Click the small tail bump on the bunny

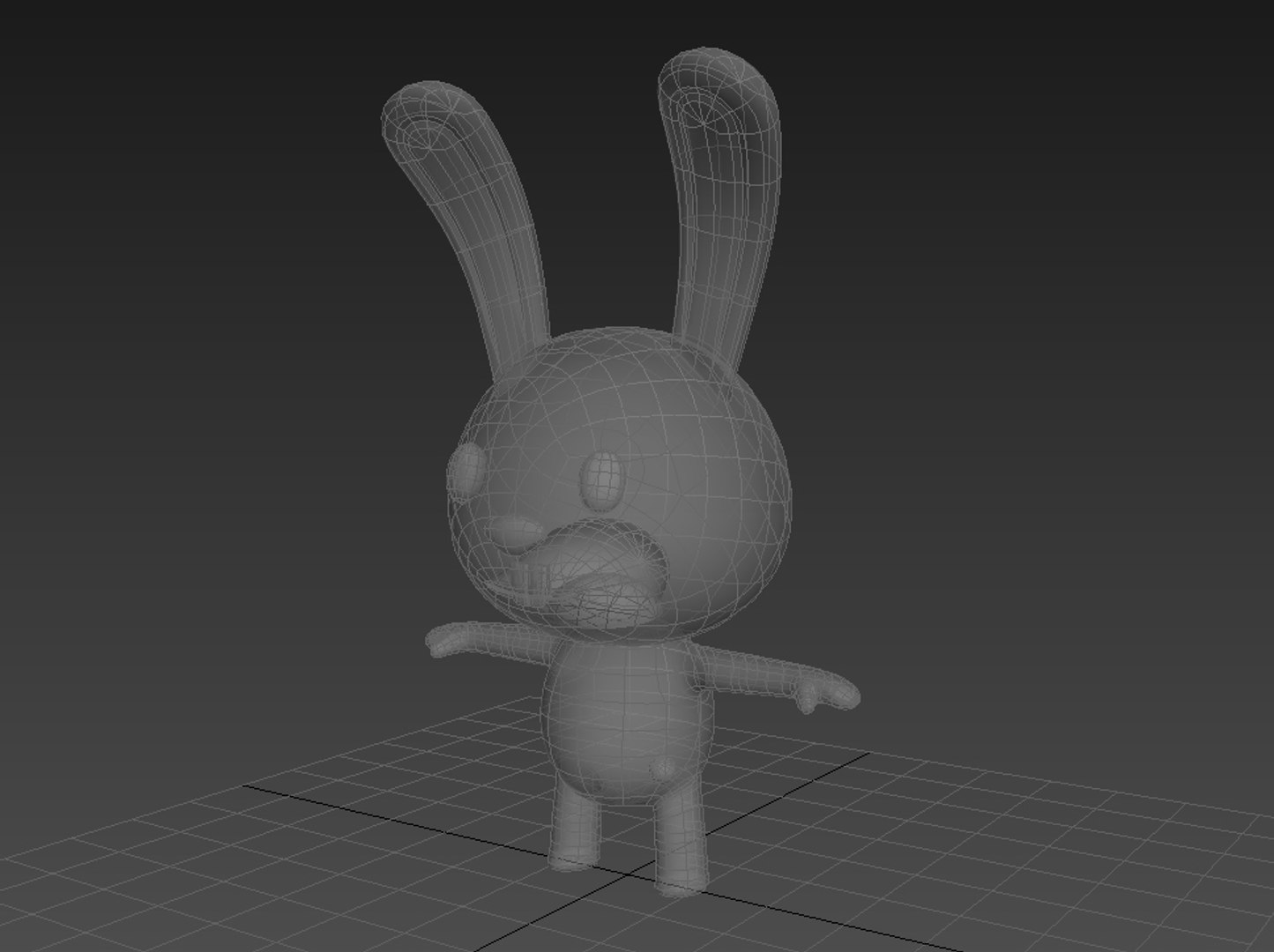(664, 769)
